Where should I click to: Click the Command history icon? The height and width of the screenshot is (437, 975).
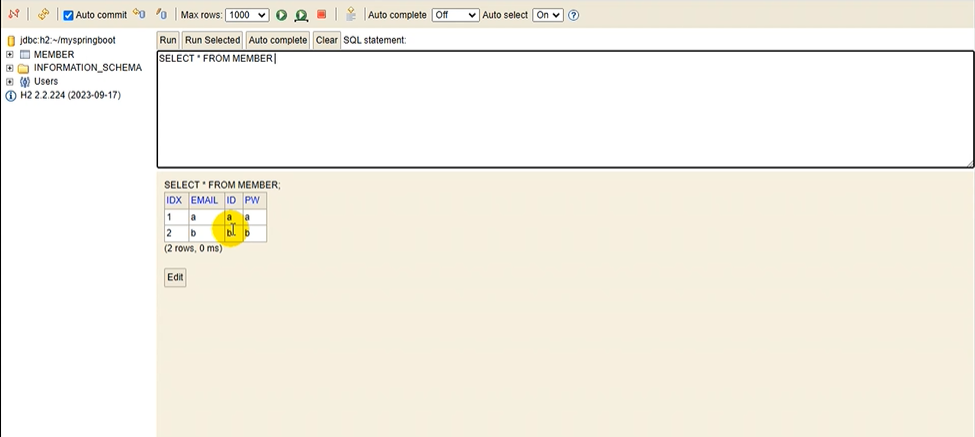click(x=351, y=14)
